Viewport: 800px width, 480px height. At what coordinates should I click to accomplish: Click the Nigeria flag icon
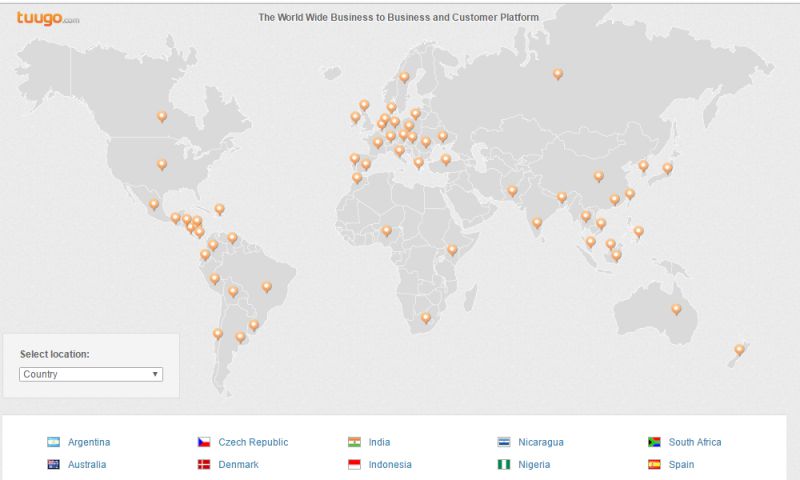click(x=504, y=464)
